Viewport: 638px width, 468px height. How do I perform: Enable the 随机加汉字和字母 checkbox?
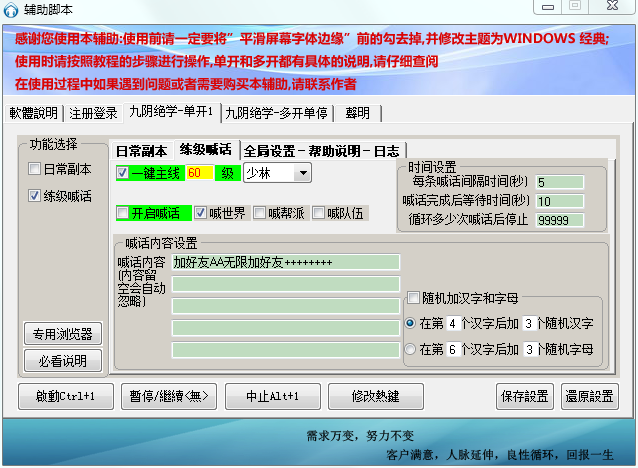[x=414, y=298]
